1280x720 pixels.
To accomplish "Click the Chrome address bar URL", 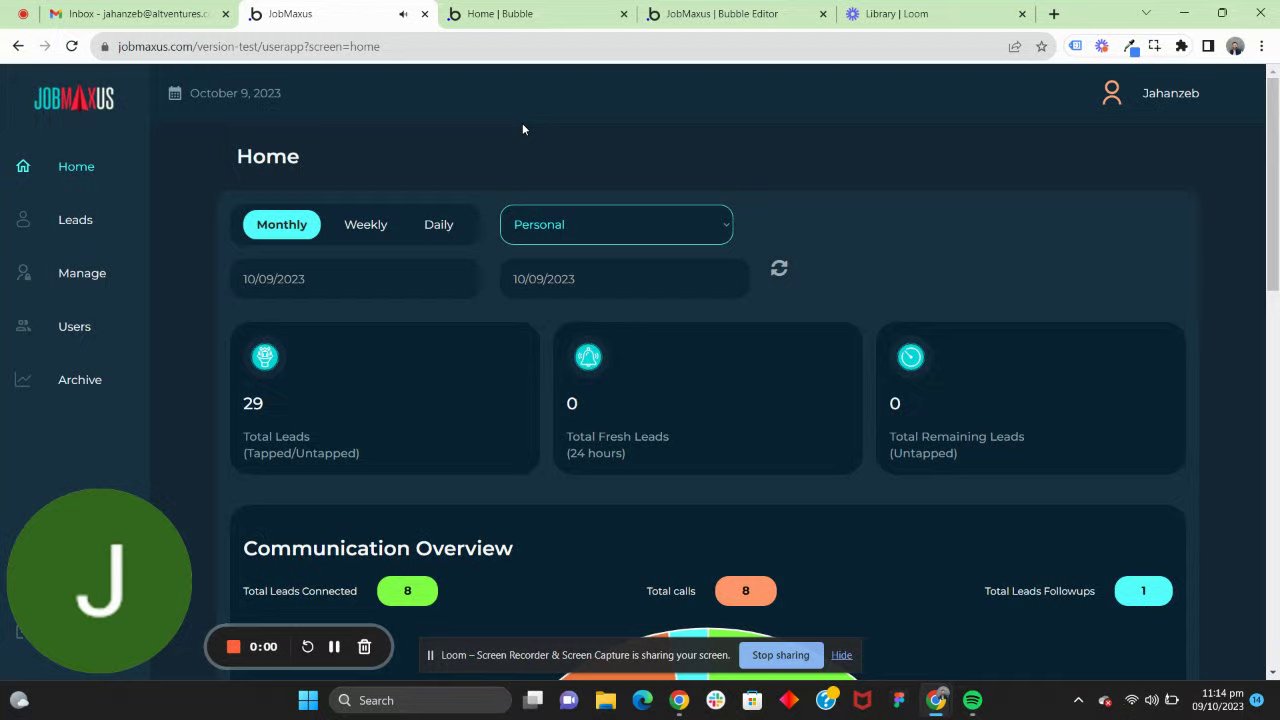I will click(248, 46).
